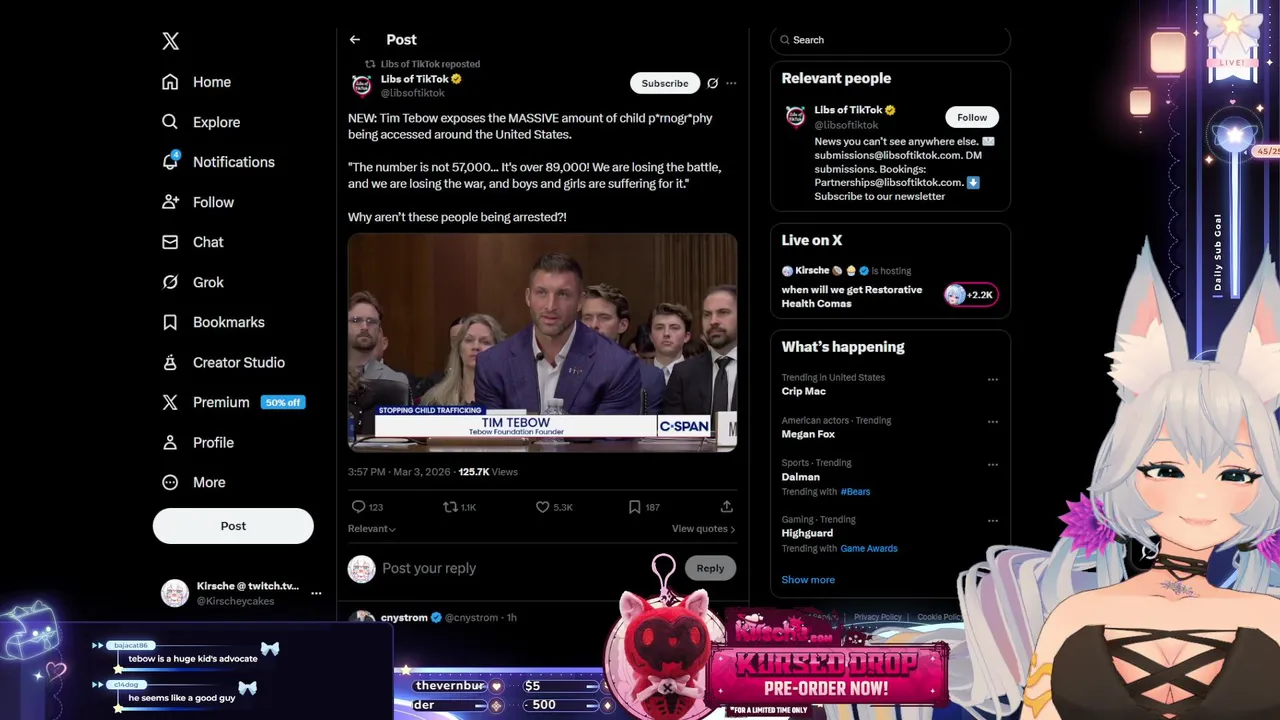Image resolution: width=1280 pixels, height=720 pixels.
Task: Click the Search input box
Action: coord(890,40)
